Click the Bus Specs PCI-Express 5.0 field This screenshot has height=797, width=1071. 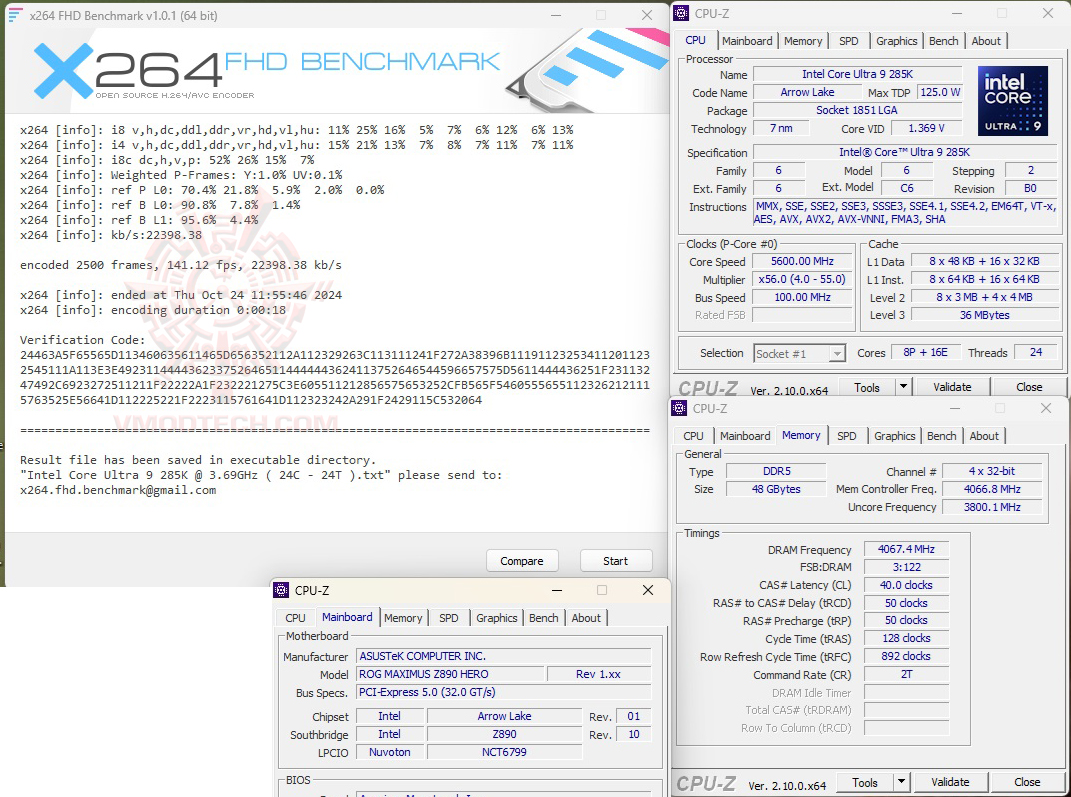[x=504, y=692]
